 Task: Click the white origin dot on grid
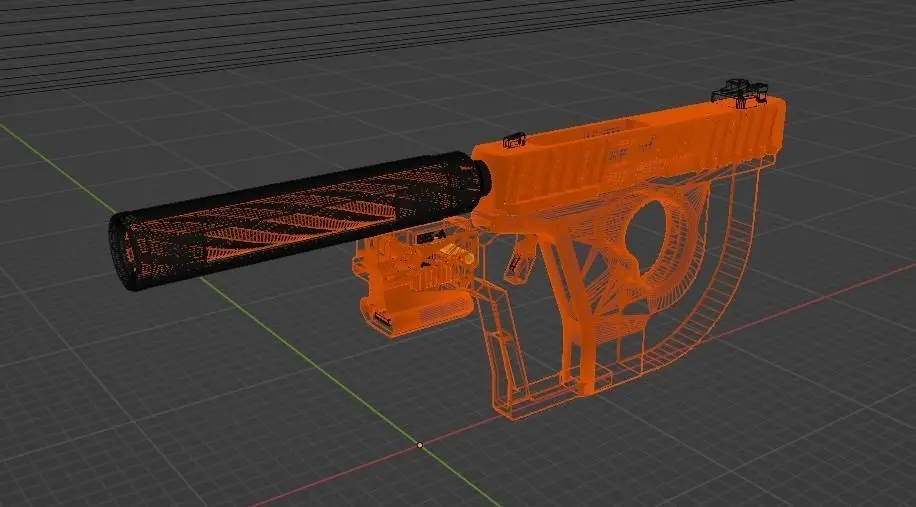pos(419,445)
